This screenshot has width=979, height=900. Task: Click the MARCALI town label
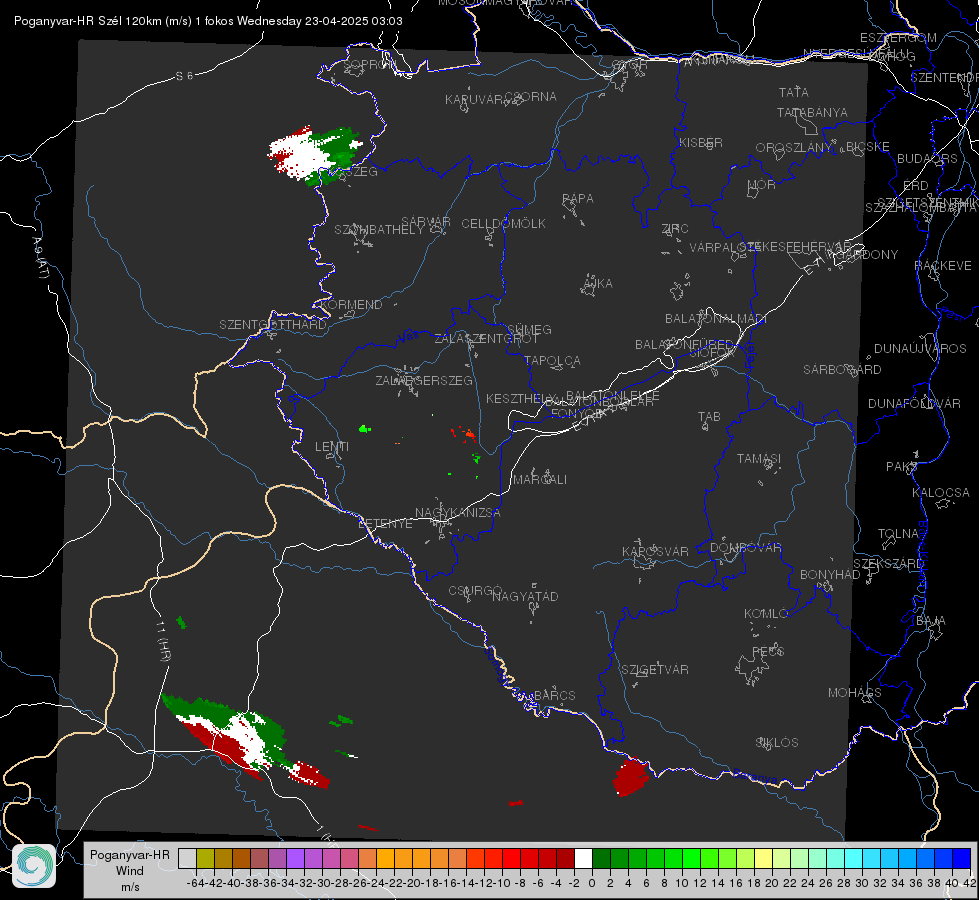click(540, 480)
